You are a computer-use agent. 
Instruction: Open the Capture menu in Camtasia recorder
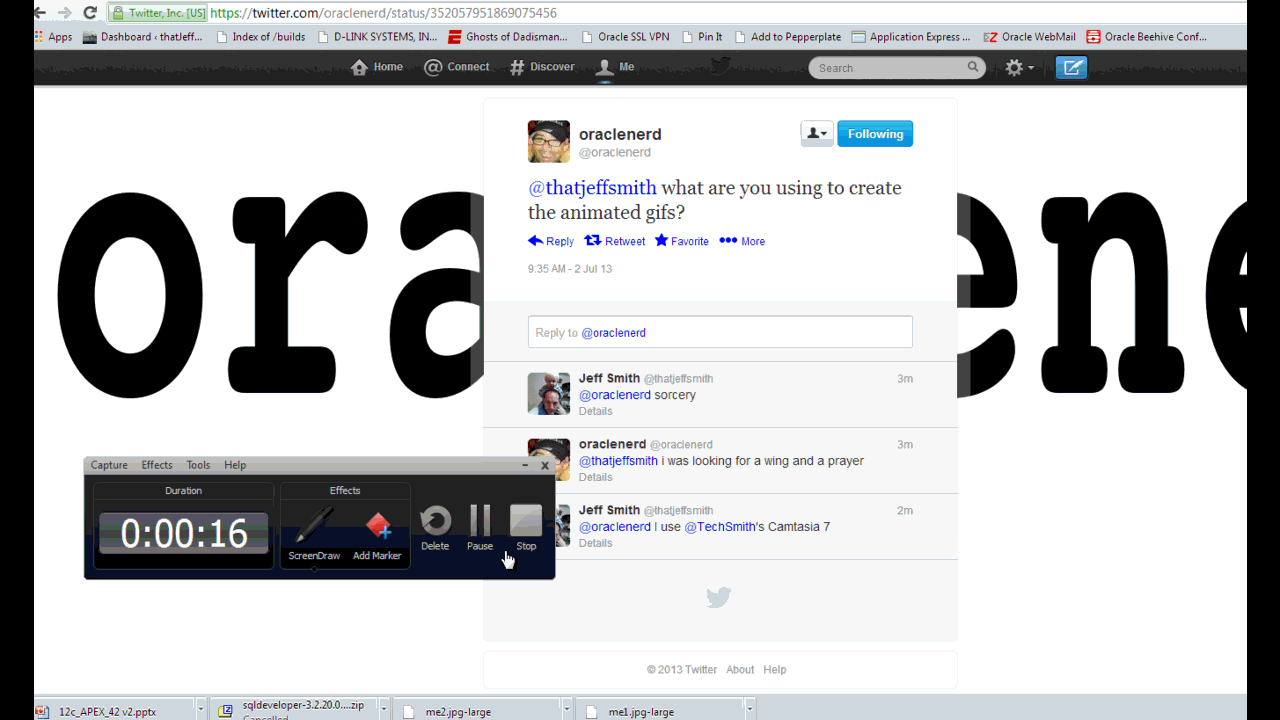coord(109,465)
